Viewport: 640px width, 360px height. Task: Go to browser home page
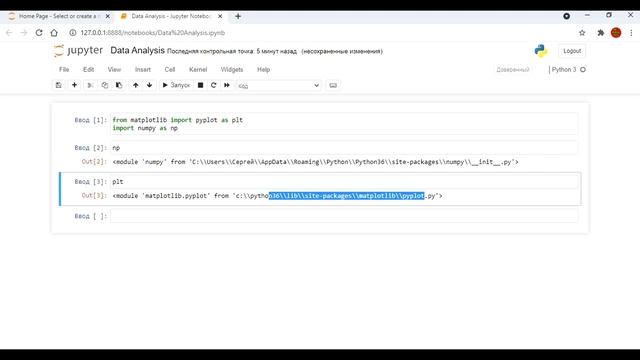click(54, 33)
